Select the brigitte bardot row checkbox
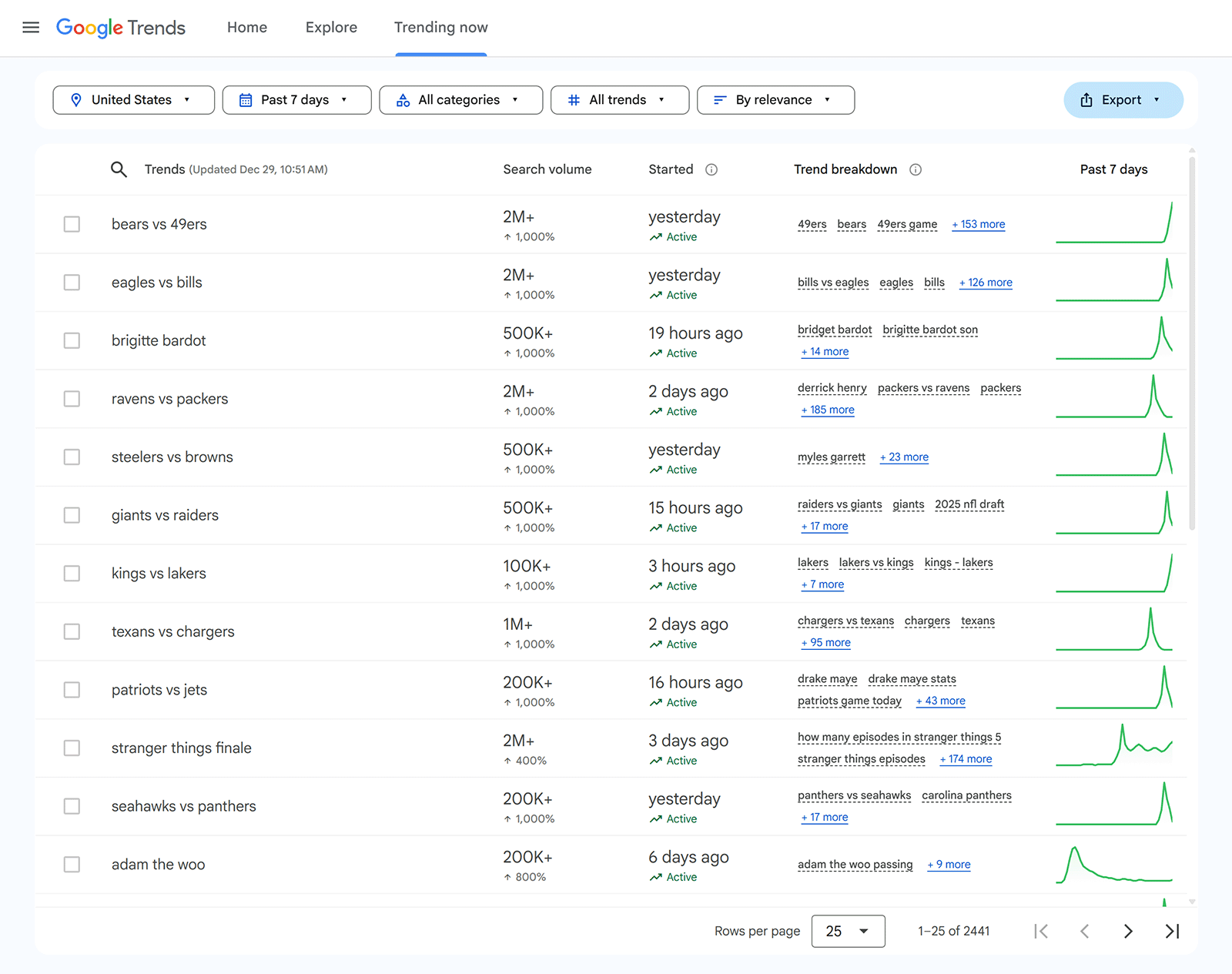The height and width of the screenshot is (974, 1232). pos(72,340)
